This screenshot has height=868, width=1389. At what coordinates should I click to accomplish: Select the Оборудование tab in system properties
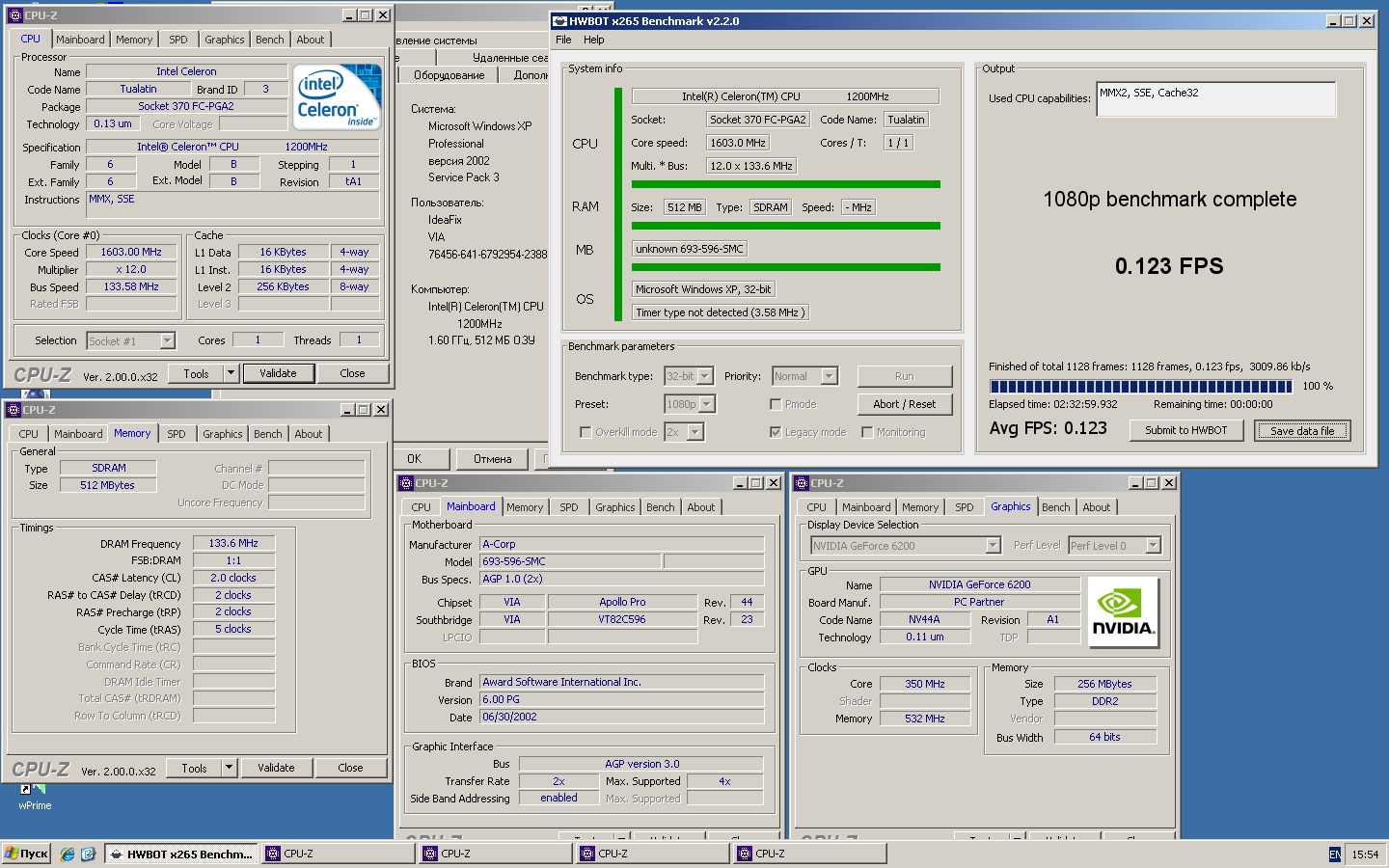[x=449, y=75]
